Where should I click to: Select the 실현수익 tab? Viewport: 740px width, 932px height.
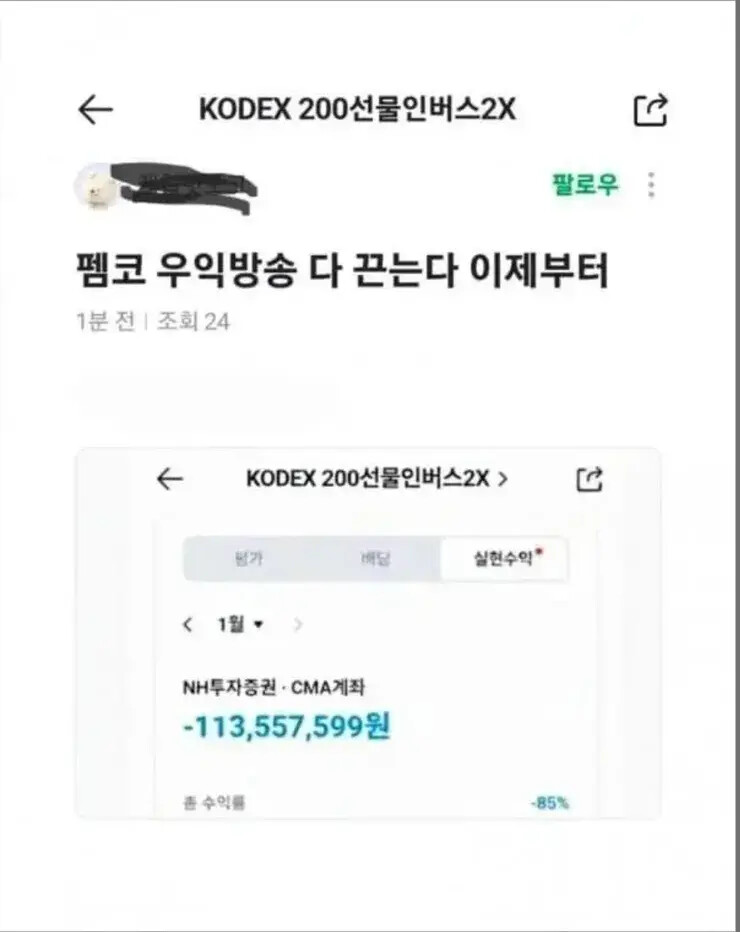[504, 558]
